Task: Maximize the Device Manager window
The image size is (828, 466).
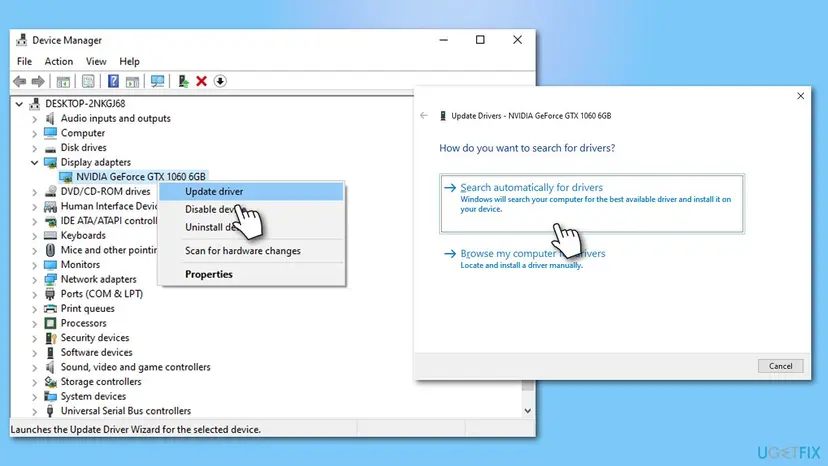Action: coord(480,40)
